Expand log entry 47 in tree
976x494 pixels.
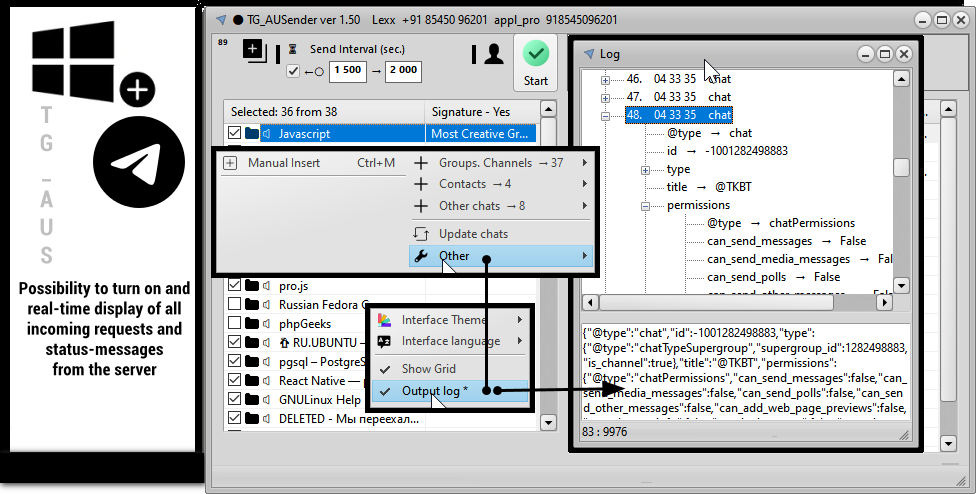point(606,98)
